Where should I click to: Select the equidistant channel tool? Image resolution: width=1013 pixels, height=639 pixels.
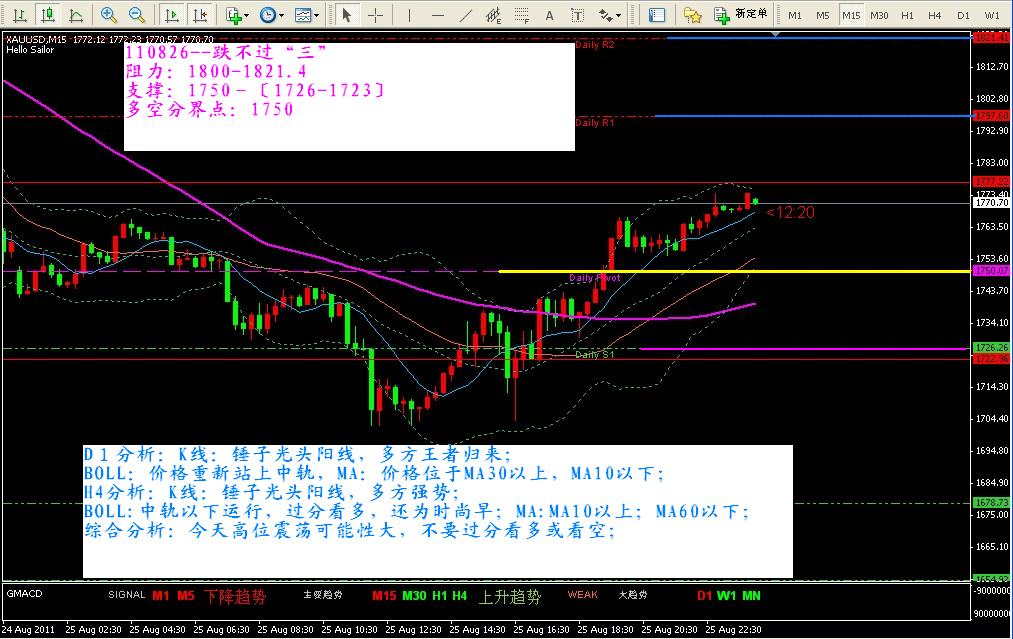click(494, 15)
